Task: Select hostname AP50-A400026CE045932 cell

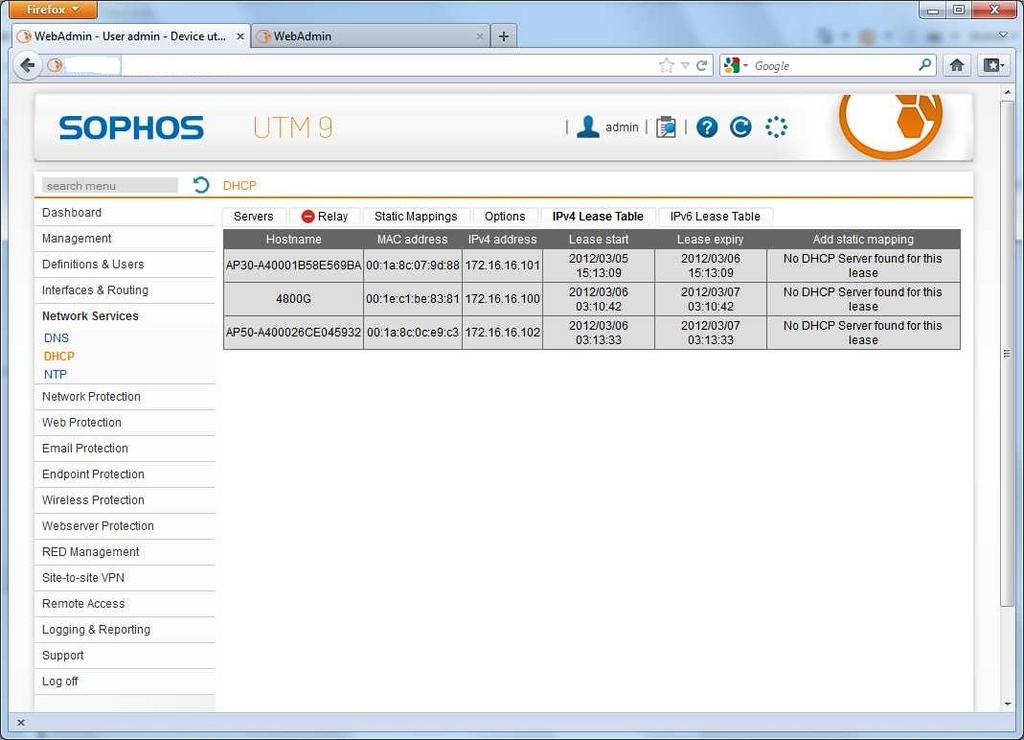Action: pos(293,332)
